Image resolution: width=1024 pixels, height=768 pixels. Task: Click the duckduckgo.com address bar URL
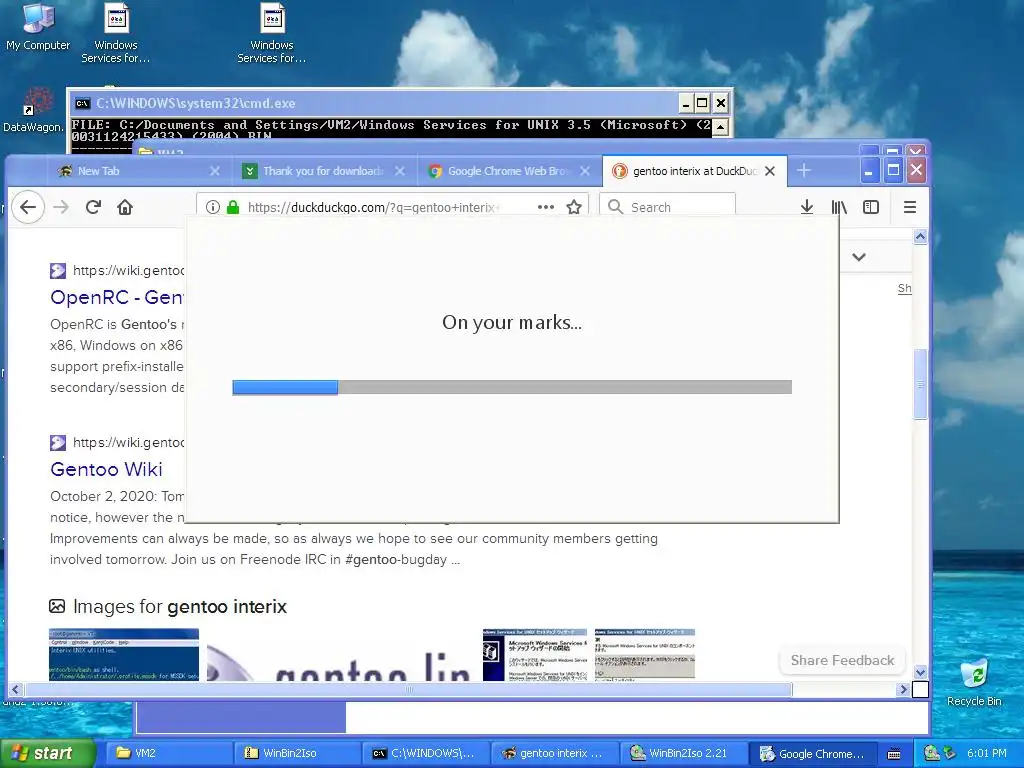click(x=374, y=207)
